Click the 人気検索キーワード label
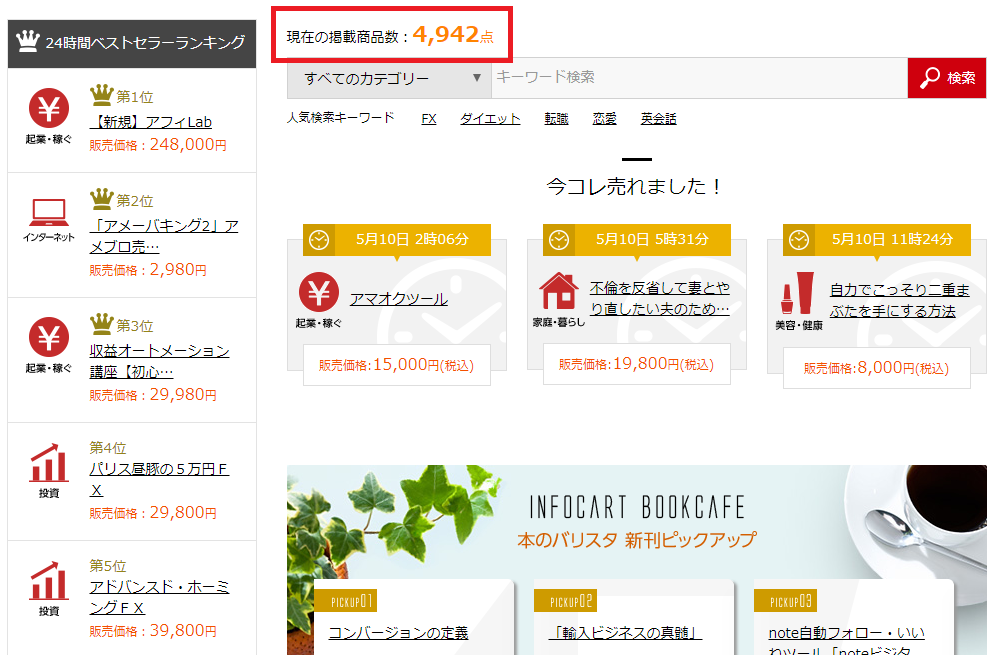 (341, 118)
